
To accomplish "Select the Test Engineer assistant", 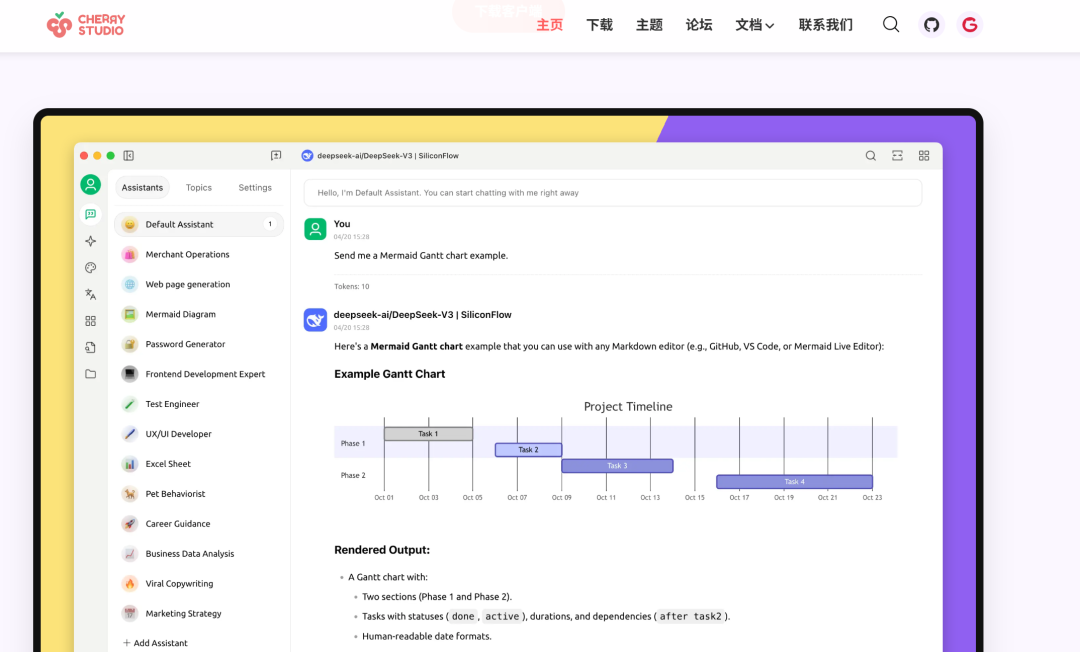I will coord(199,404).
